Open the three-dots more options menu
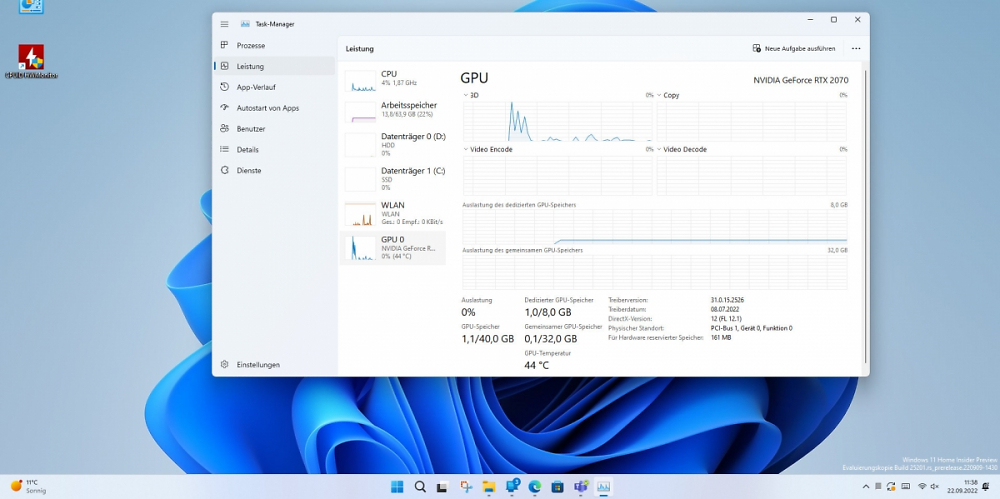This screenshot has width=1000, height=499. tap(856, 48)
